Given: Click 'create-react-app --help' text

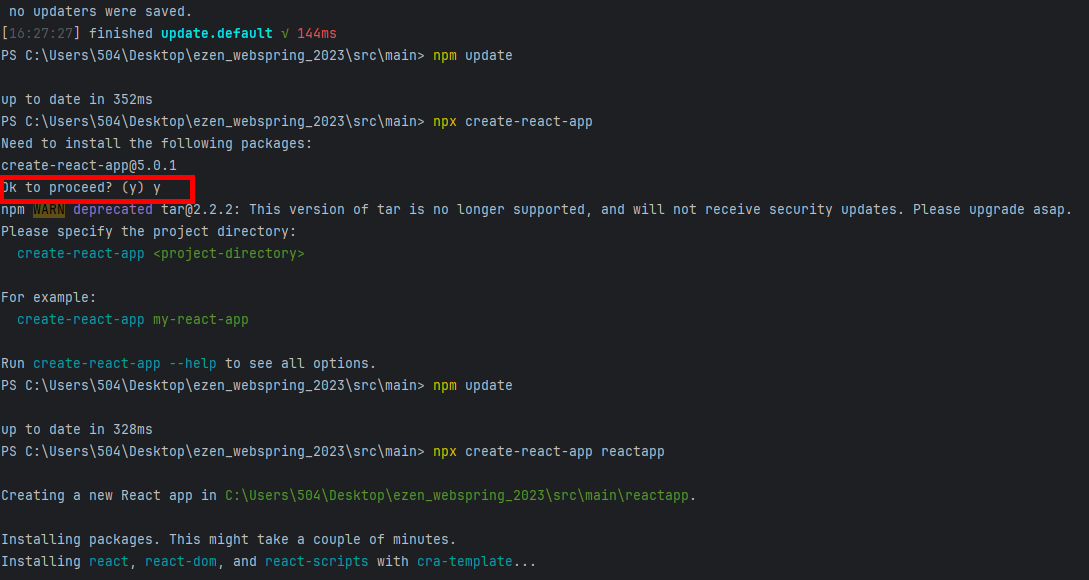Looking at the screenshot, I should tap(125, 363).
